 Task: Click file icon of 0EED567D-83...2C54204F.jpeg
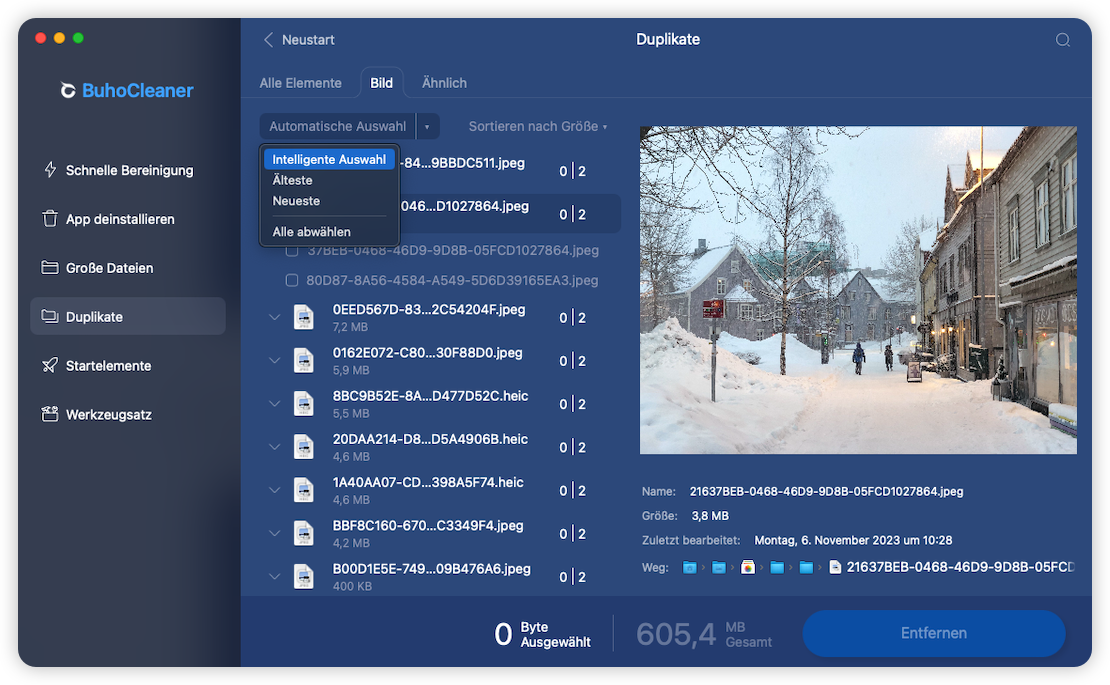[x=304, y=317]
